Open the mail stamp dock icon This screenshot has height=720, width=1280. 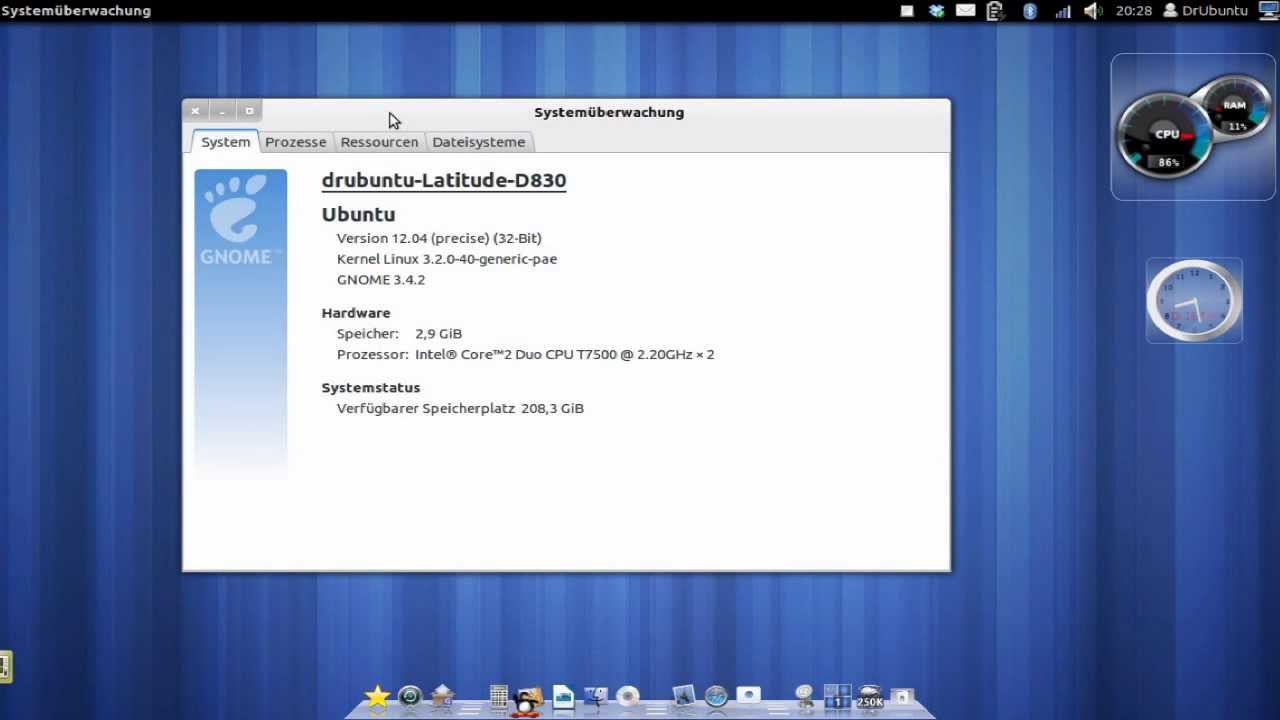pyautogui.click(x=442, y=697)
